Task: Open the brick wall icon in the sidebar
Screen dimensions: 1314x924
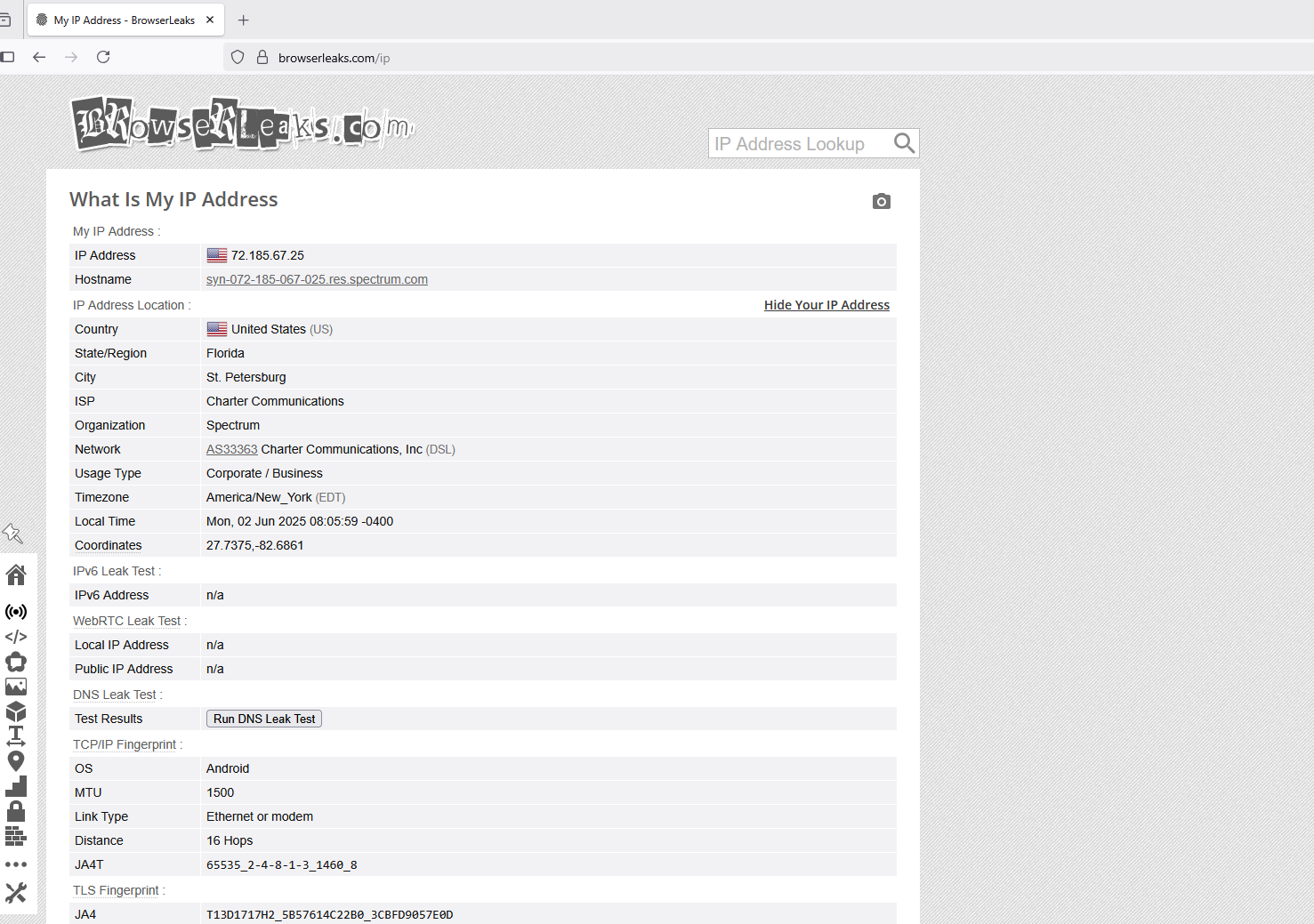Action: (x=16, y=836)
